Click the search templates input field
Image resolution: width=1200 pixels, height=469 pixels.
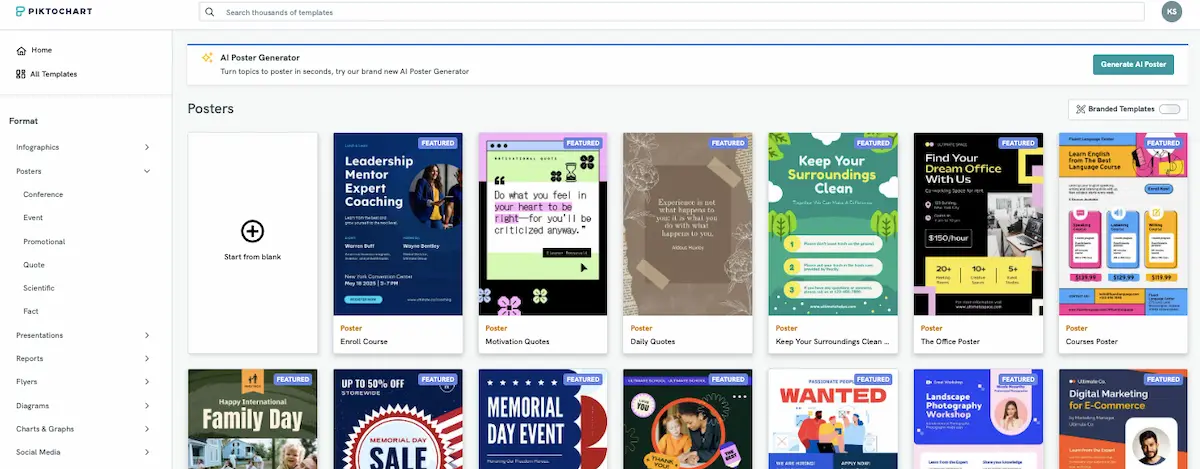tap(680, 12)
